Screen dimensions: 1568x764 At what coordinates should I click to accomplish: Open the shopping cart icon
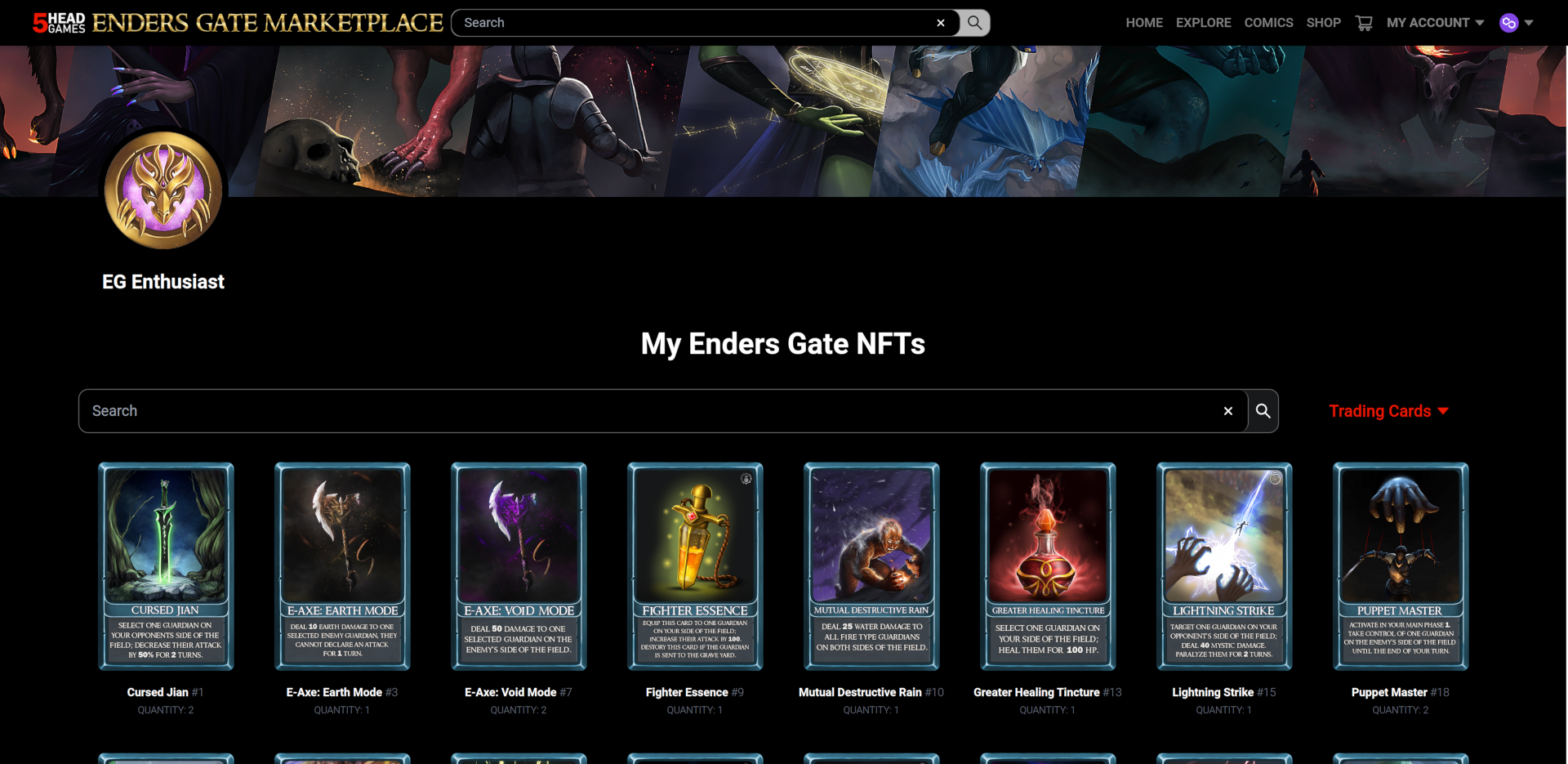coord(1364,23)
